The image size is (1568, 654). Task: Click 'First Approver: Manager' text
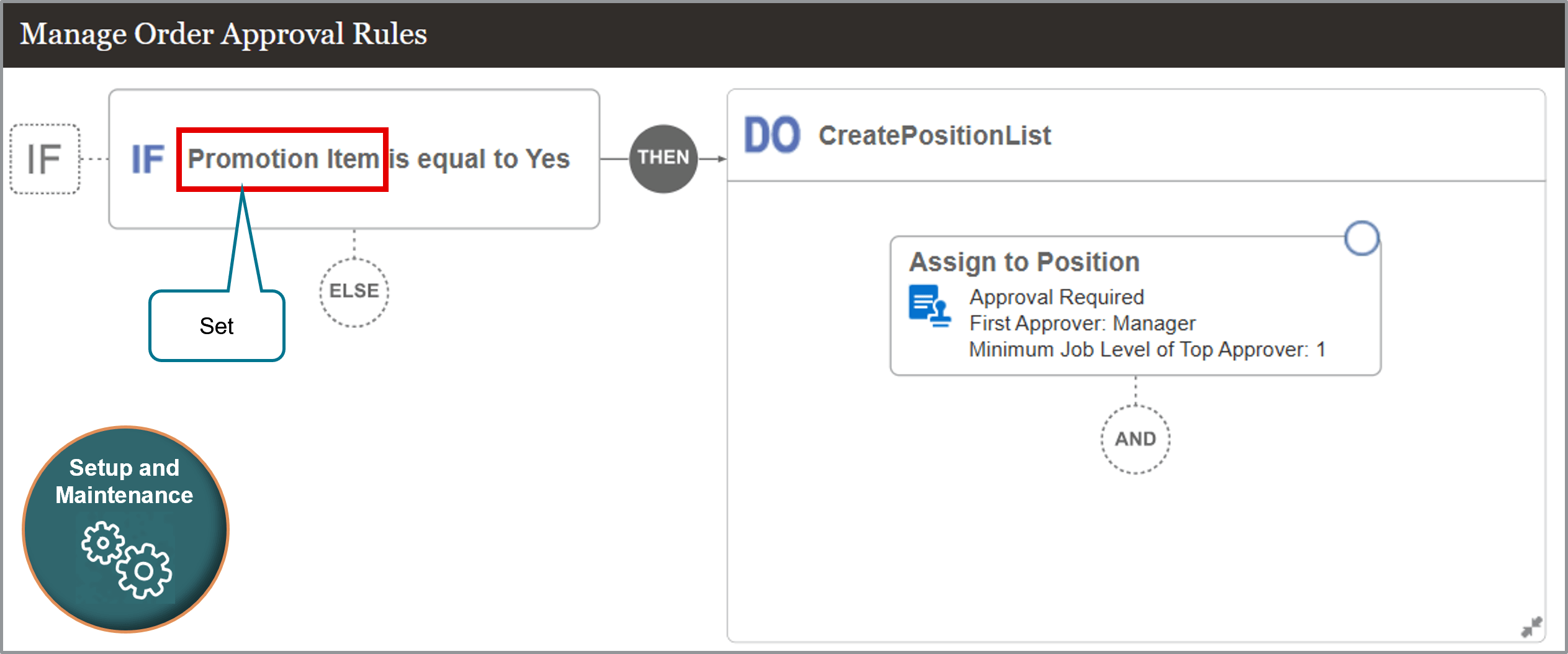point(1082,323)
